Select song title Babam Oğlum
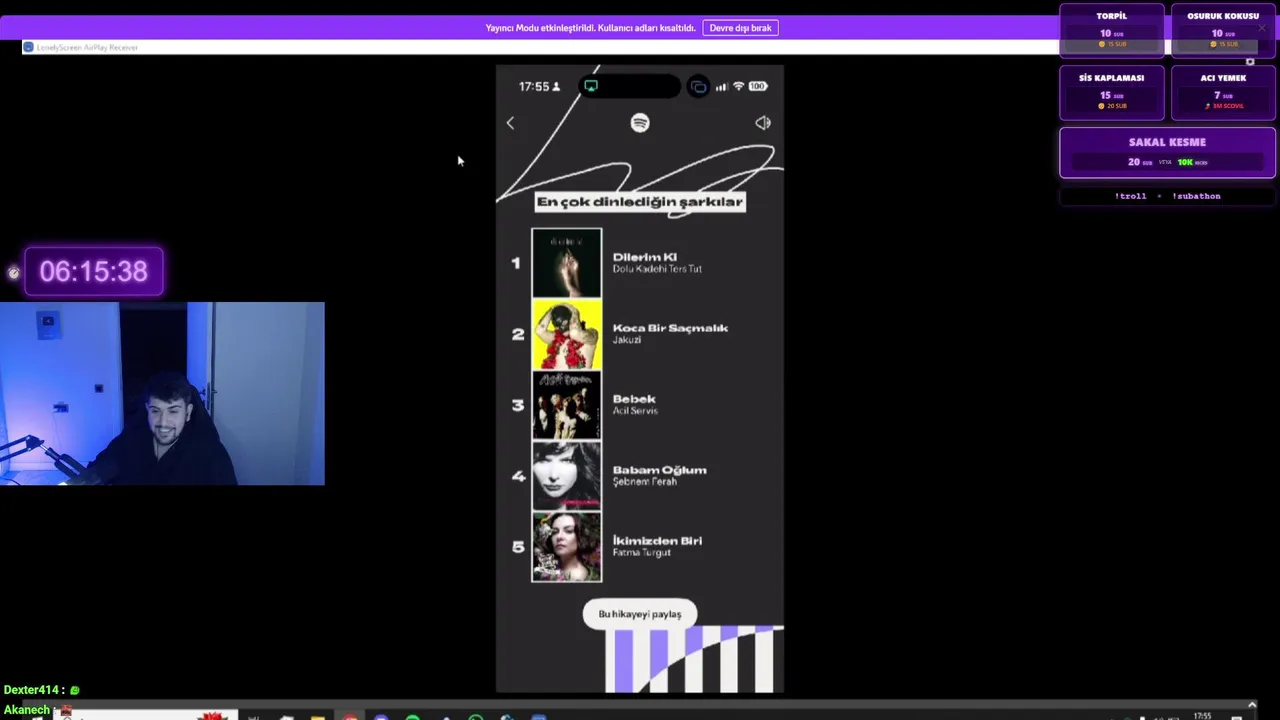Image resolution: width=1280 pixels, height=720 pixels. point(659,470)
